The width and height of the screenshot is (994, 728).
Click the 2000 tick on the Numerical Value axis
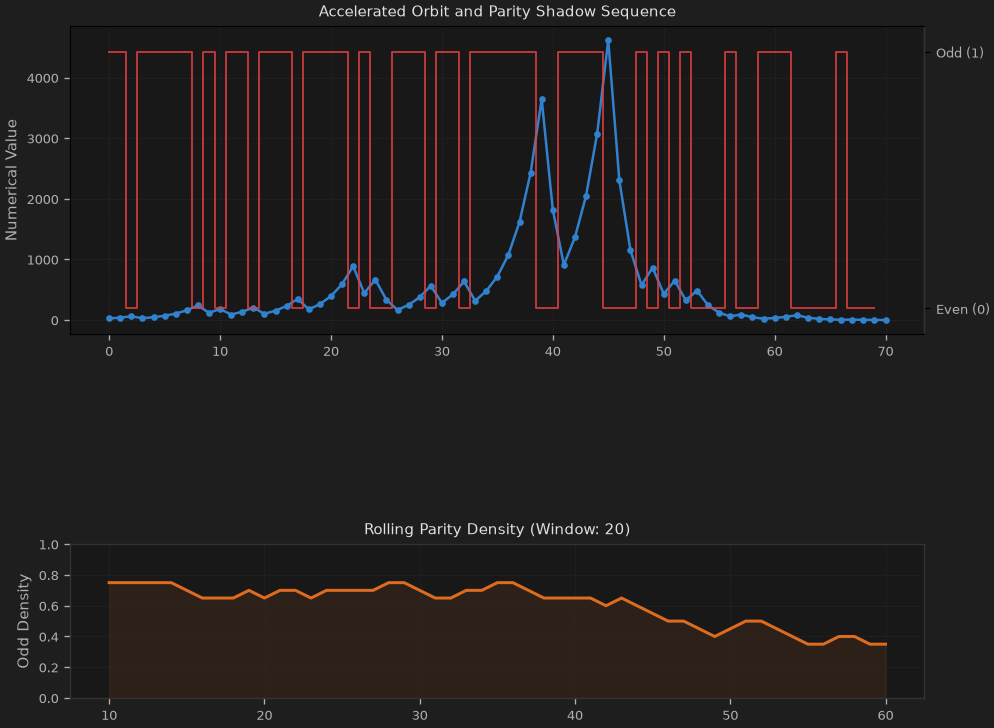tap(42, 200)
